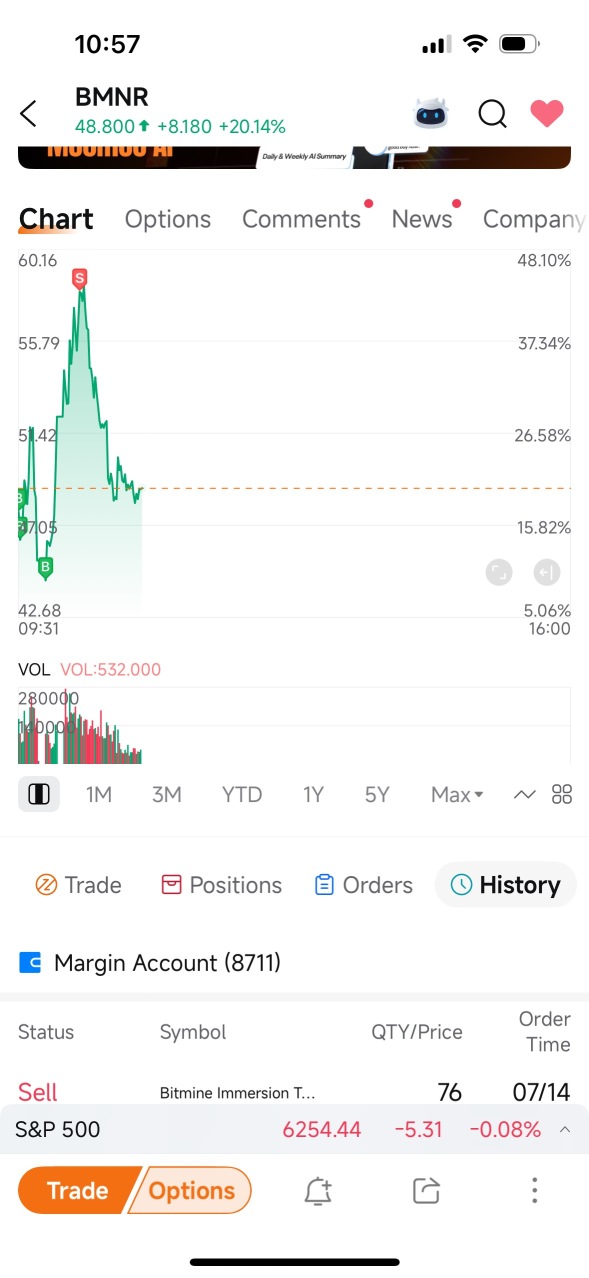
Task: Tap the chart jump-to-latest arrow icon
Action: click(547, 572)
